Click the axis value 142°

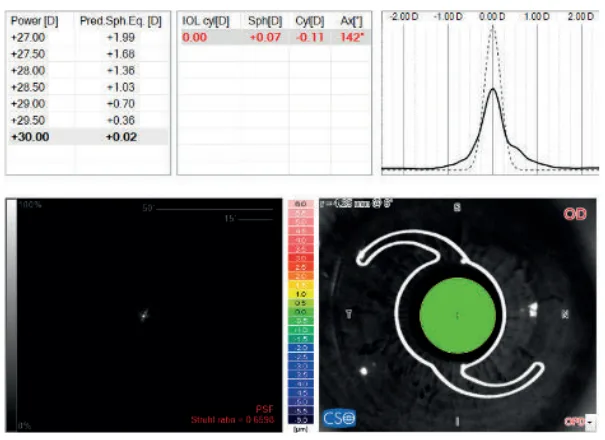click(x=352, y=37)
